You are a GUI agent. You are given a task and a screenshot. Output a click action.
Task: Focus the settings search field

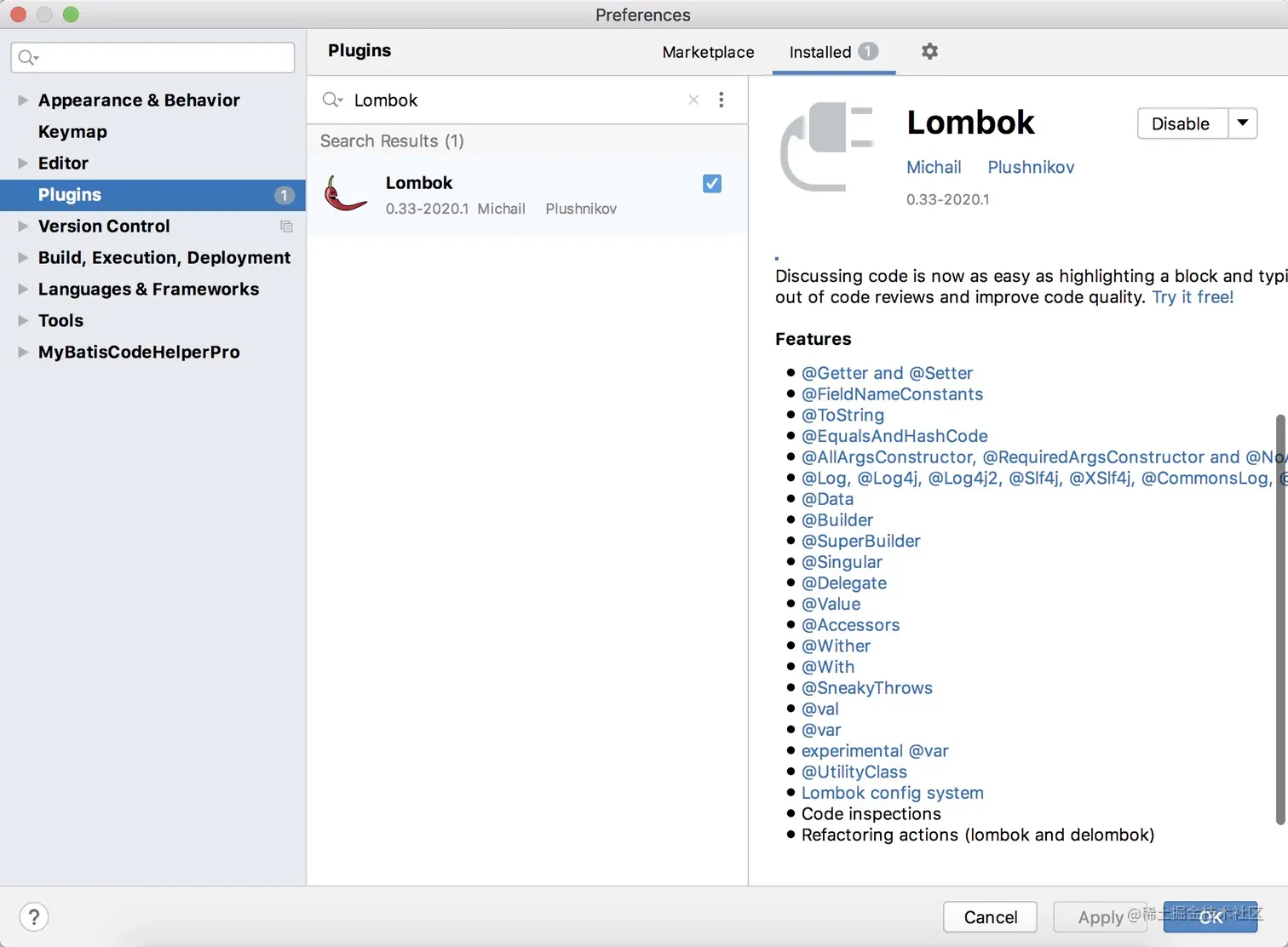(152, 57)
